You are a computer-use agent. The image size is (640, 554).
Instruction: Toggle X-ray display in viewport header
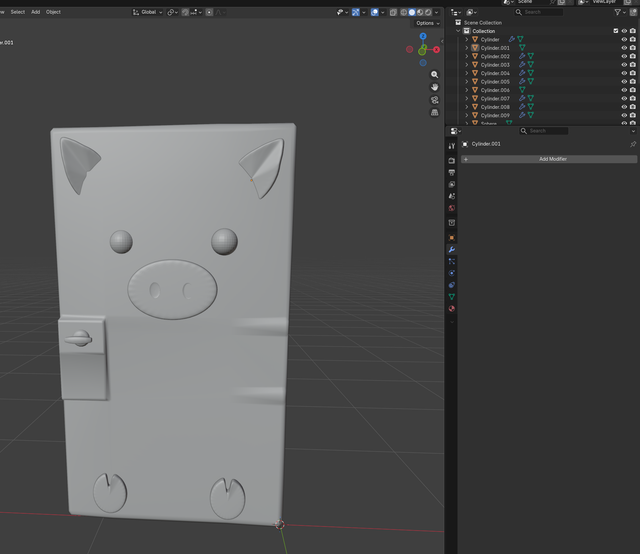click(x=393, y=12)
